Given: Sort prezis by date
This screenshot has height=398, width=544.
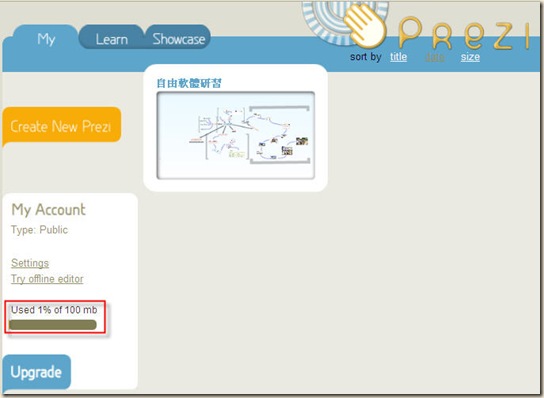Looking at the screenshot, I should click(x=435, y=57).
